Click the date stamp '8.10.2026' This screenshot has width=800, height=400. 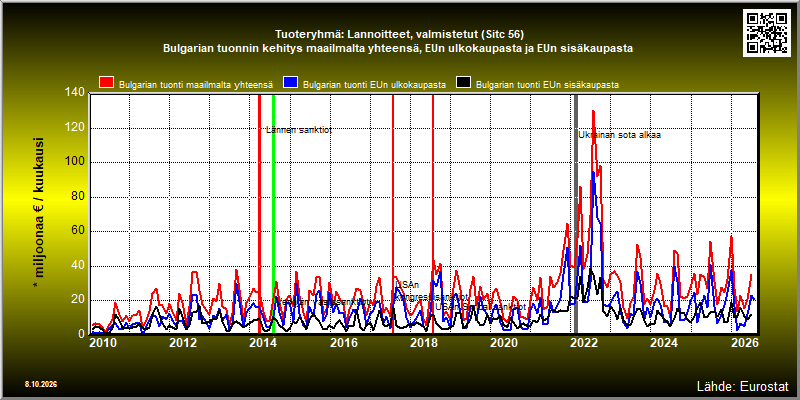click(41, 384)
